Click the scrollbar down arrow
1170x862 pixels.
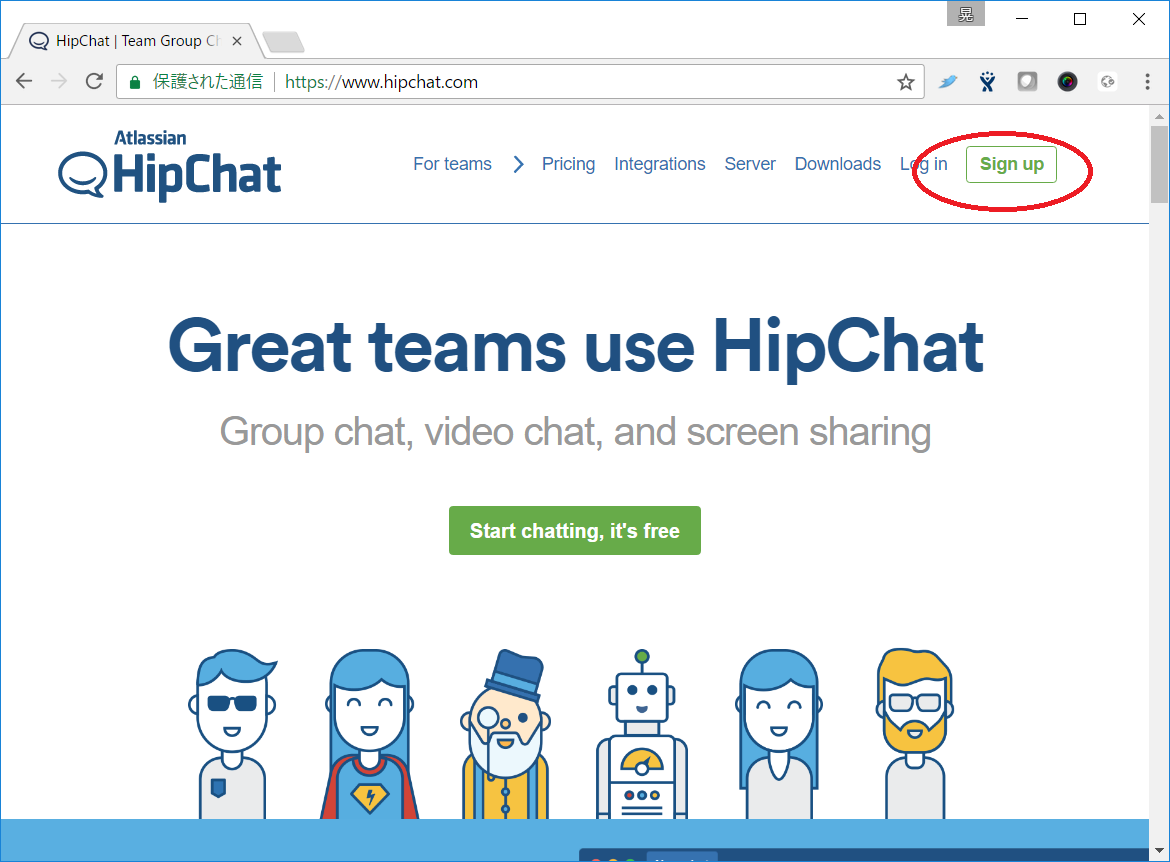pyautogui.click(x=1159, y=851)
